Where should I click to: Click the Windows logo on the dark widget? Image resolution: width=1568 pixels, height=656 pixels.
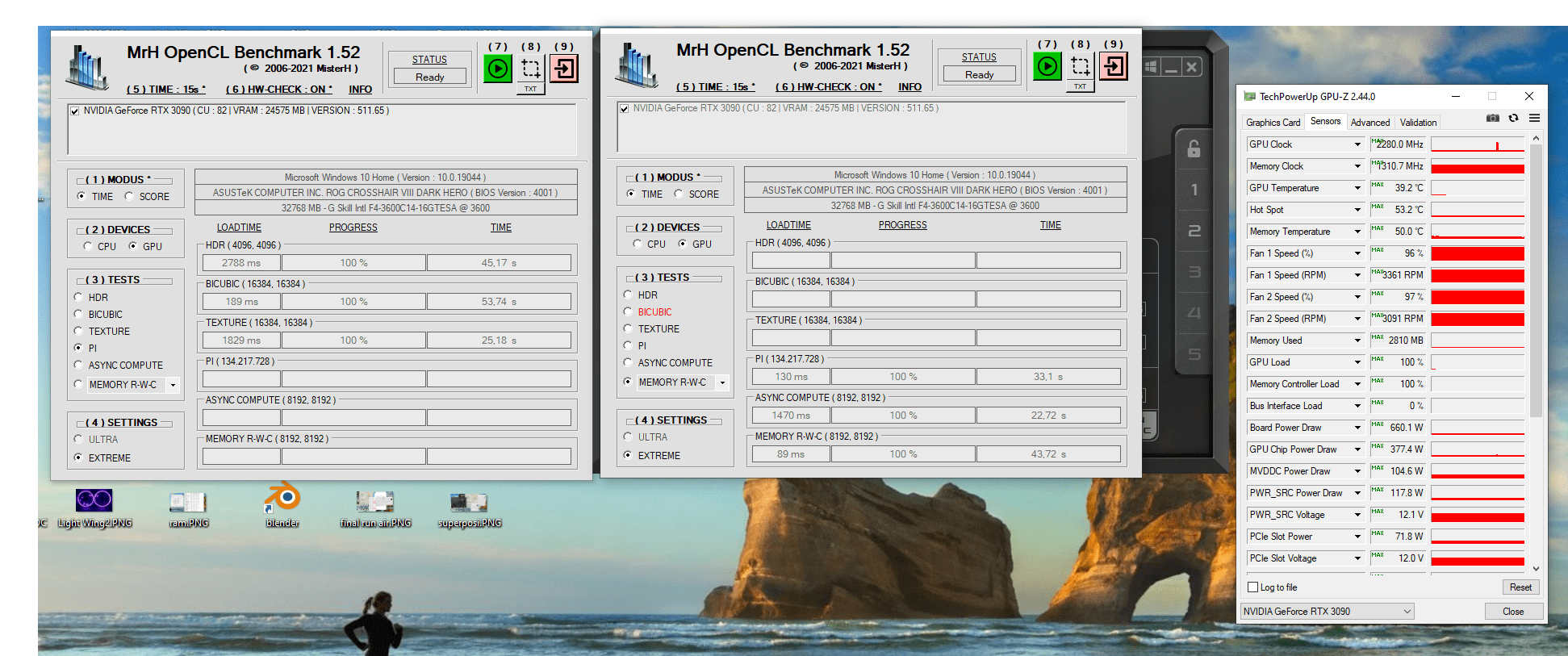tap(1152, 67)
